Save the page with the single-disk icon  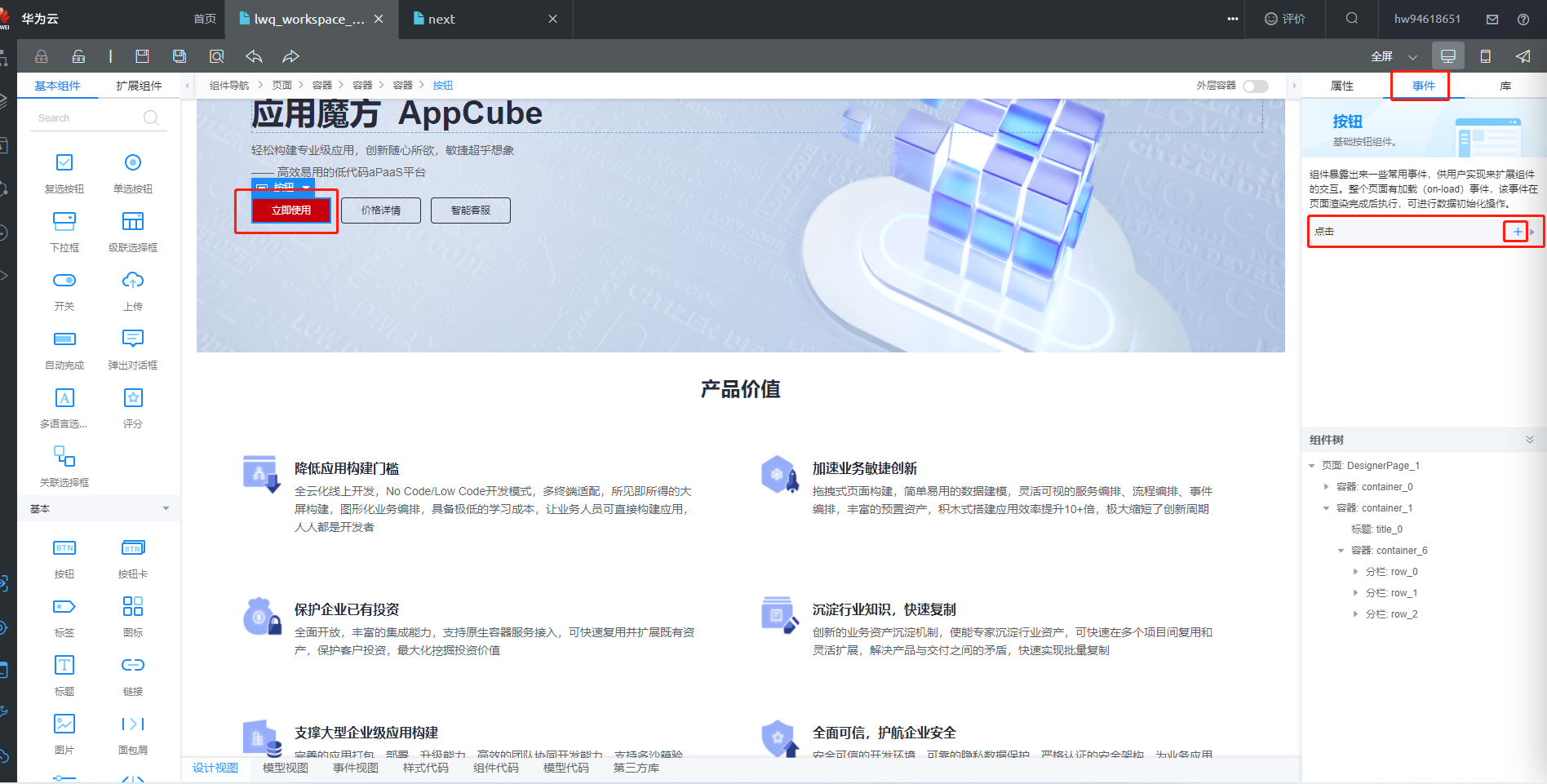click(x=142, y=56)
